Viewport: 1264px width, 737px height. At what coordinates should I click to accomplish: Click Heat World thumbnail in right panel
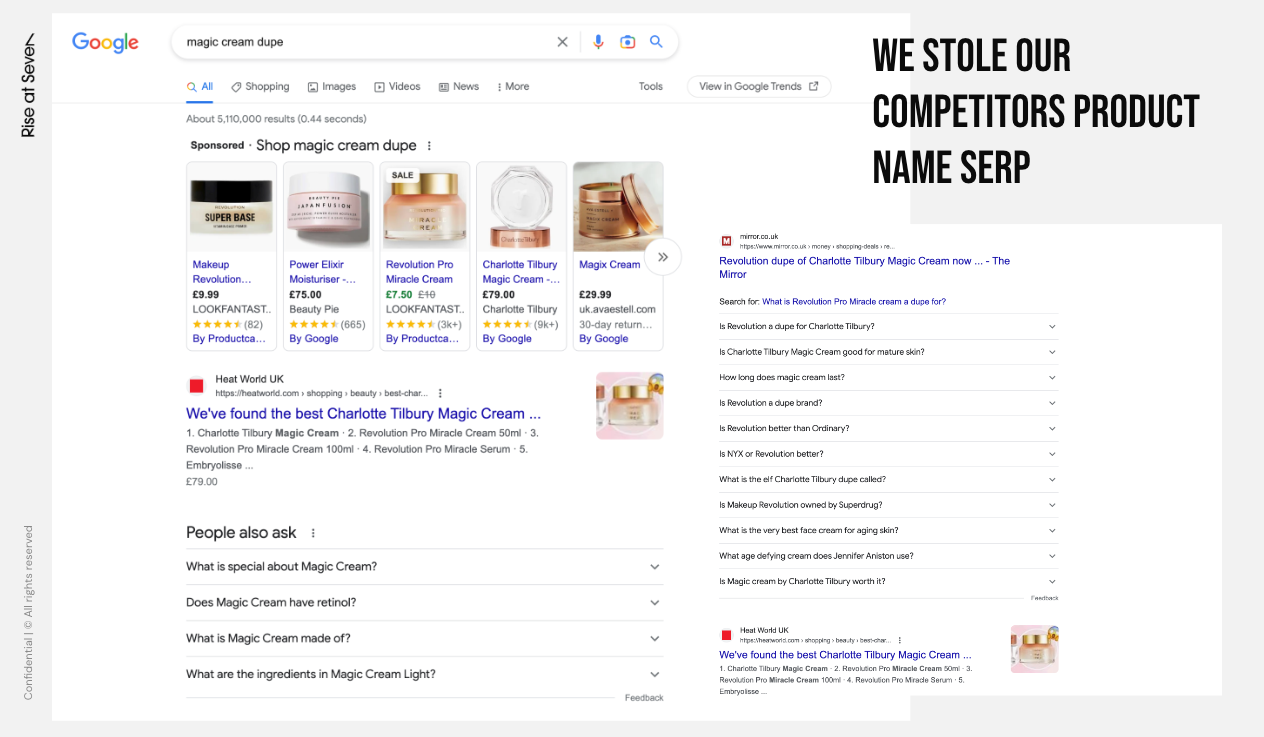tap(1034, 649)
